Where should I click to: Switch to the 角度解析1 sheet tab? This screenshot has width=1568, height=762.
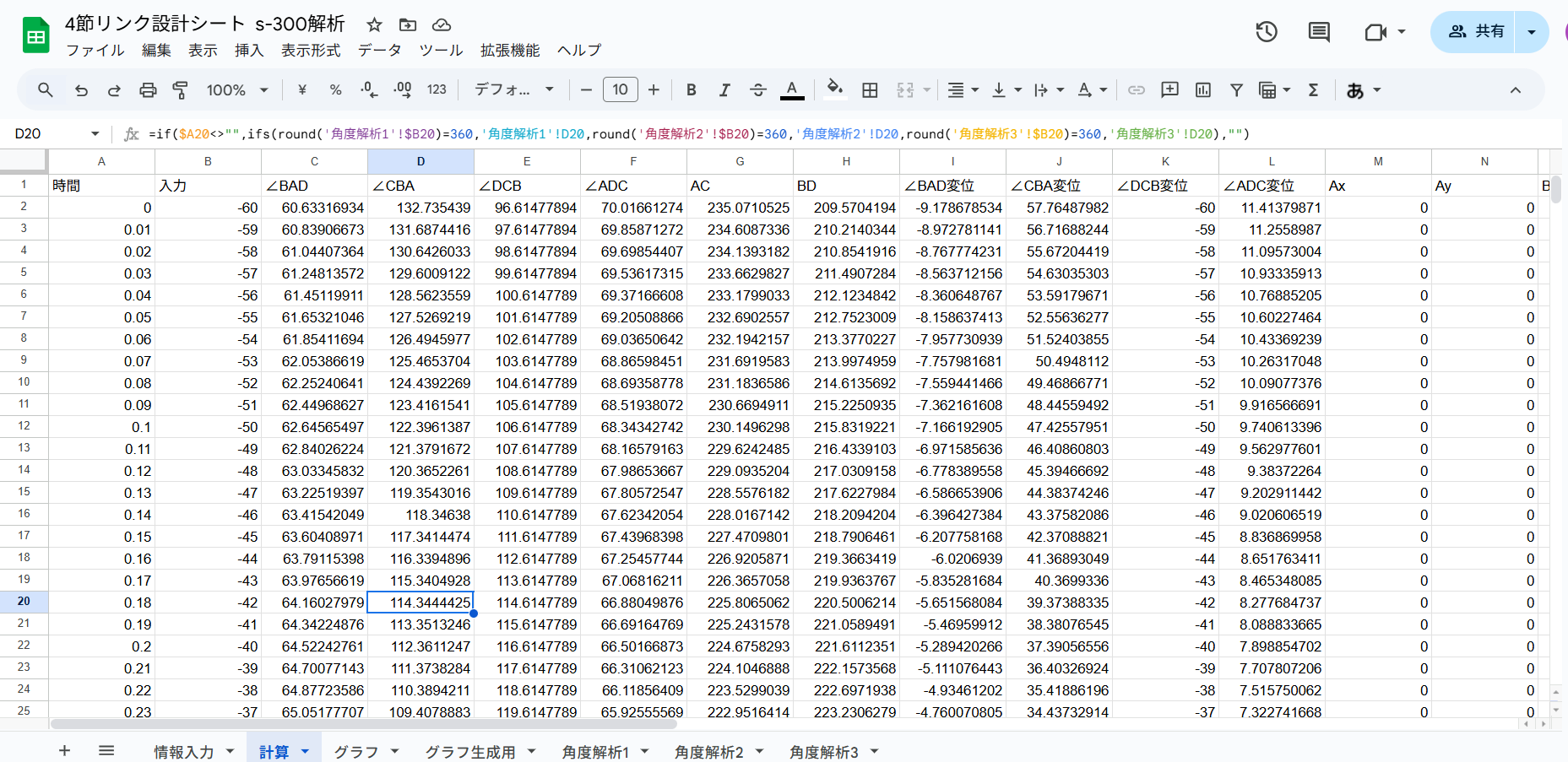tap(595, 752)
